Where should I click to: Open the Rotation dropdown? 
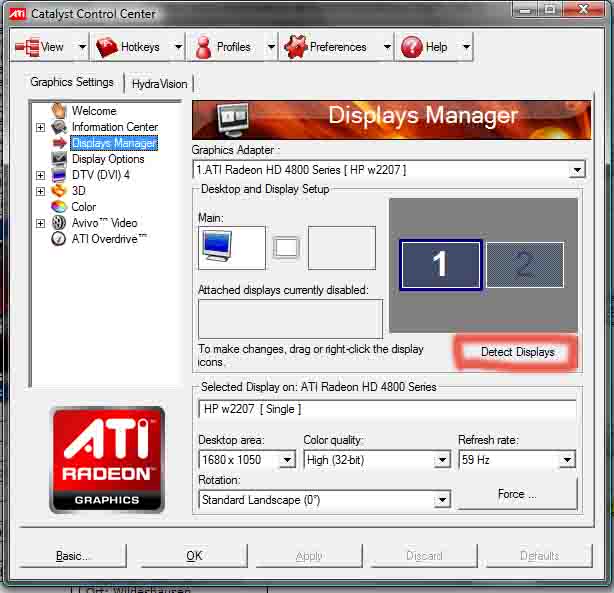442,500
